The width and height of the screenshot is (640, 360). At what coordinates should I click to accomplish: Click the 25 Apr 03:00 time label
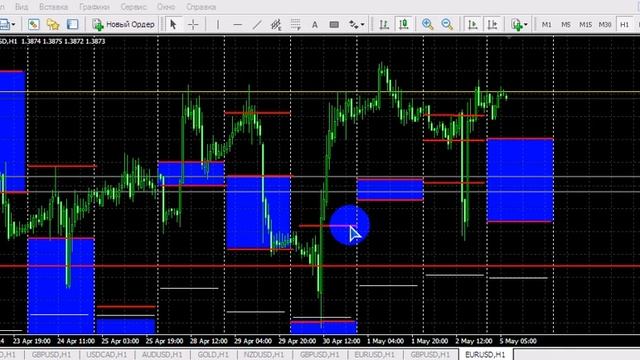(120, 341)
